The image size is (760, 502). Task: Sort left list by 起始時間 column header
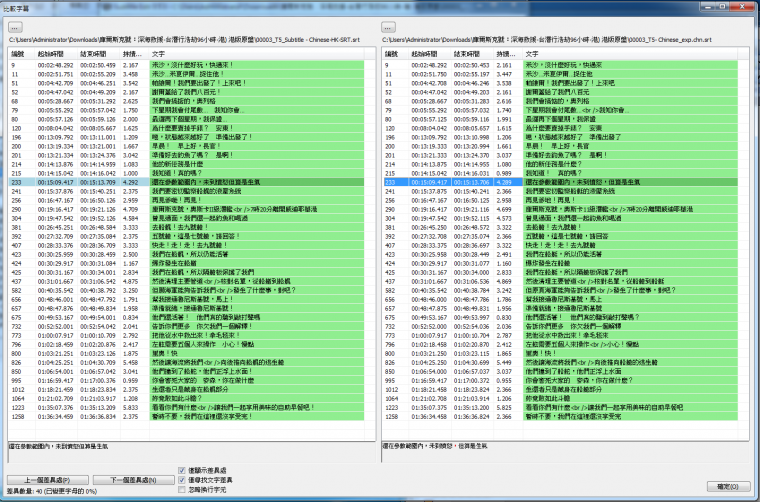coord(56,54)
